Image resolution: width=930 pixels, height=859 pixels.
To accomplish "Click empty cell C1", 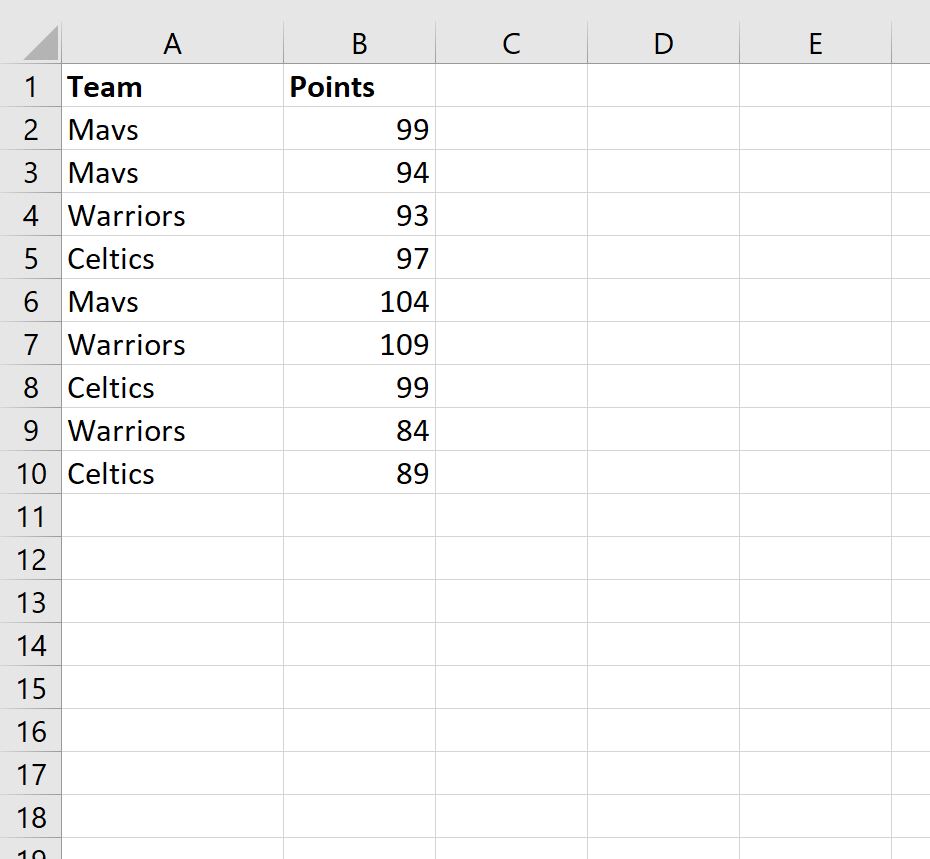I will point(511,86).
